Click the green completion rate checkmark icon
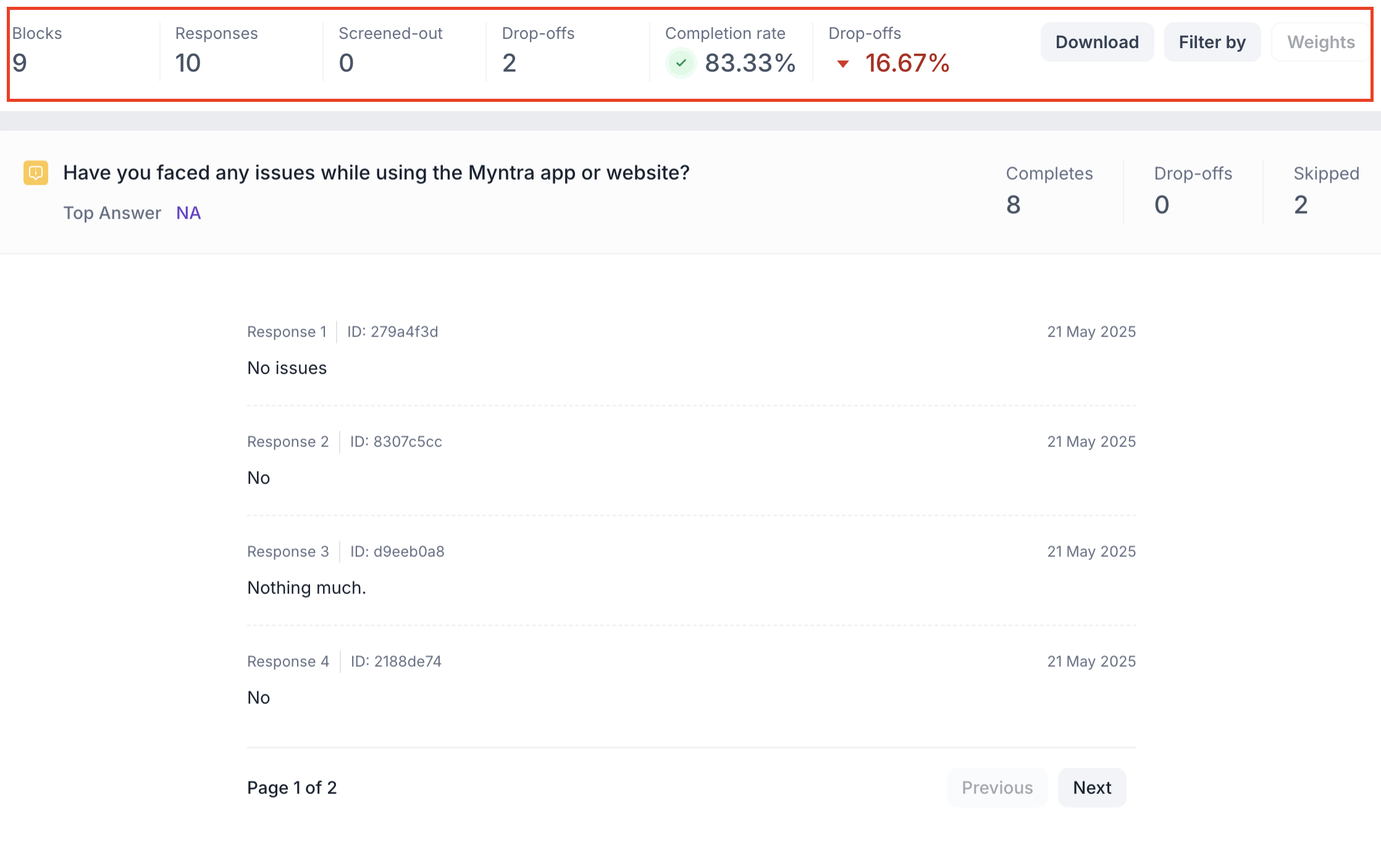This screenshot has height=868, width=1381. click(x=681, y=63)
